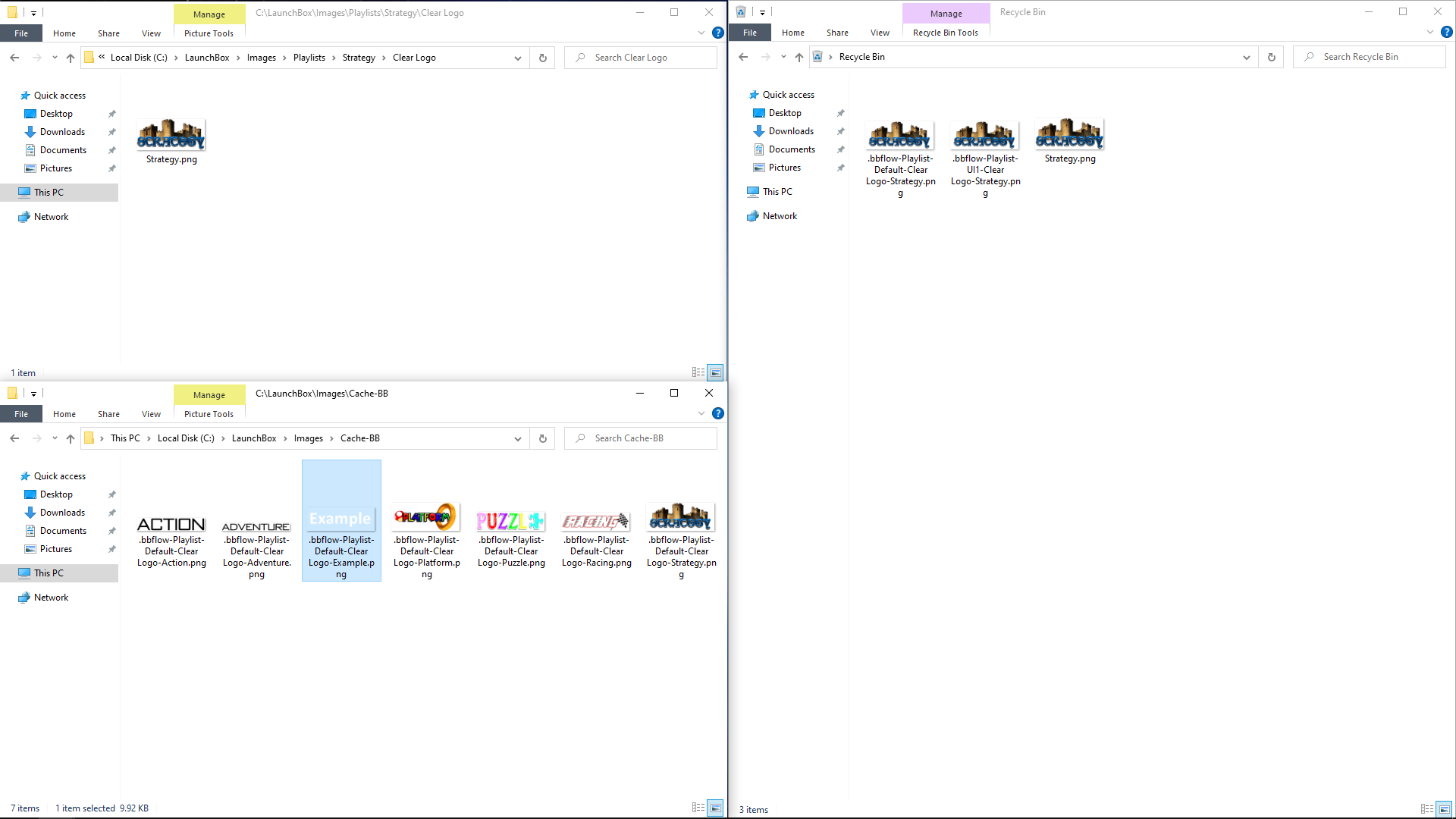The image size is (1456, 819).
Task: Open Network in Cache-BB window sidebar
Action: coord(51,598)
